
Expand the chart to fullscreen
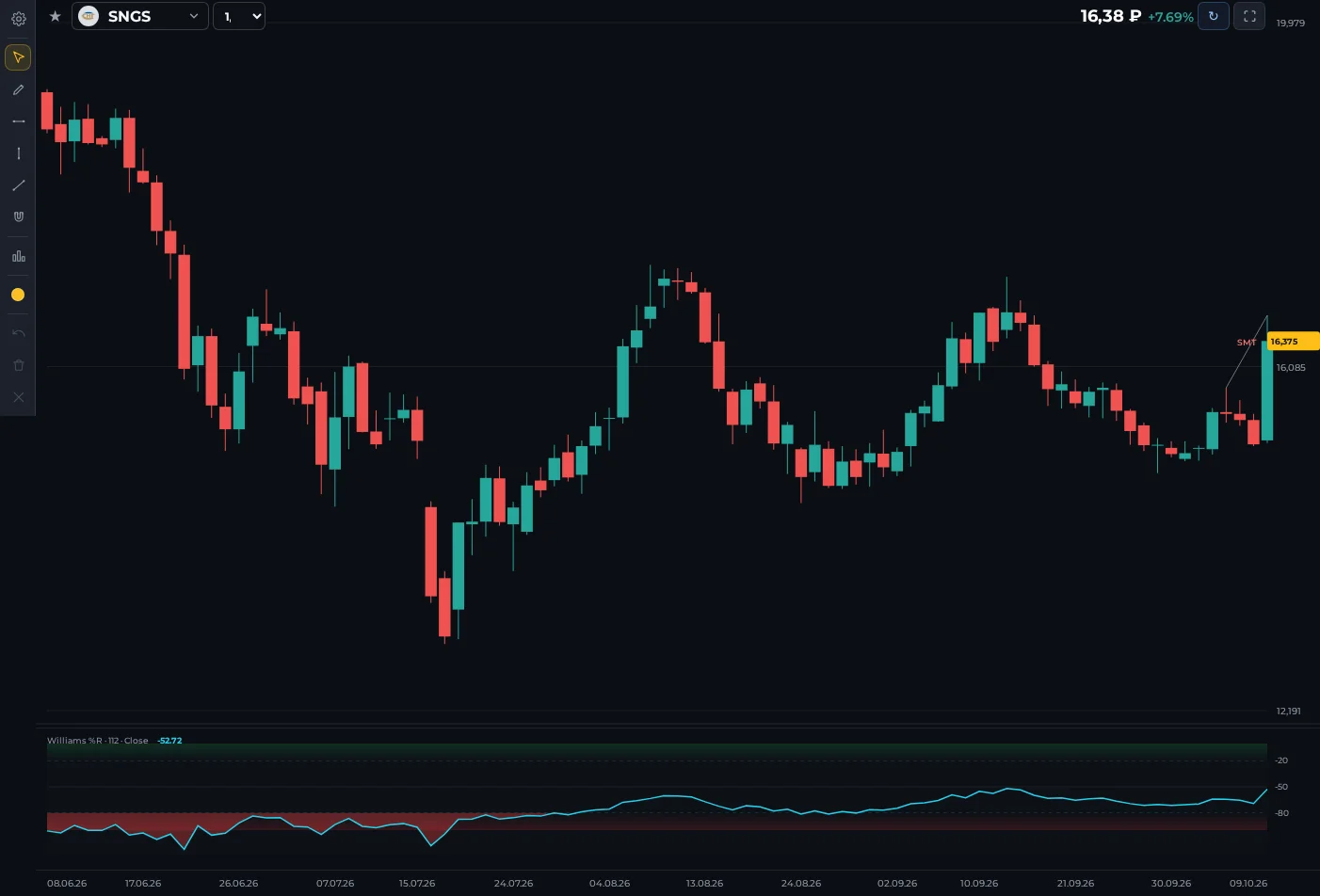pyautogui.click(x=1249, y=16)
